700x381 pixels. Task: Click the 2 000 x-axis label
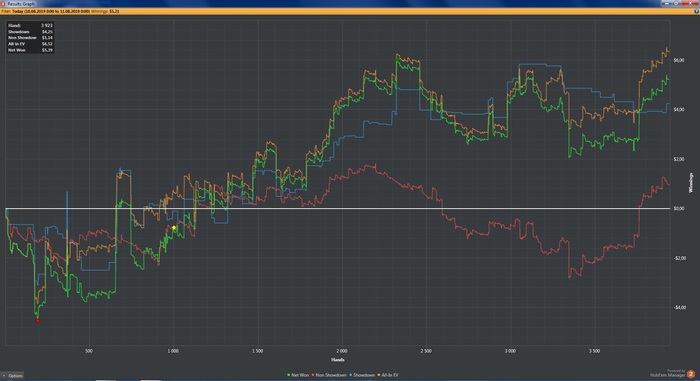[342, 351]
